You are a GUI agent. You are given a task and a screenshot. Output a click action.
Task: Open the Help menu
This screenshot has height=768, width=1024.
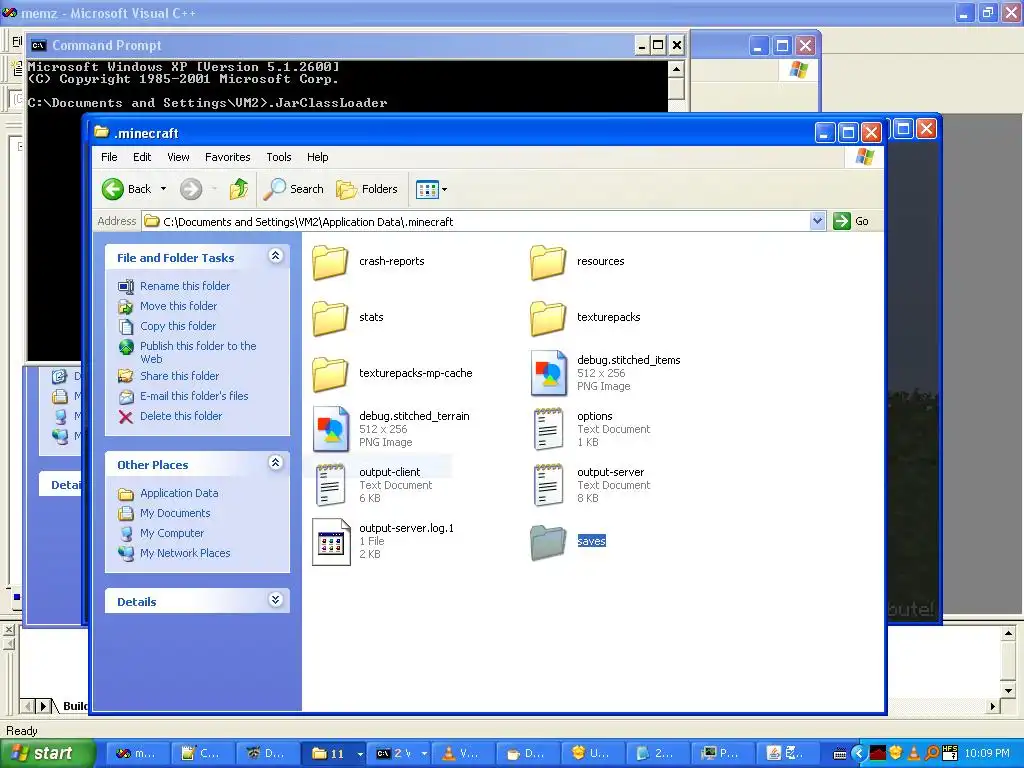pos(317,157)
